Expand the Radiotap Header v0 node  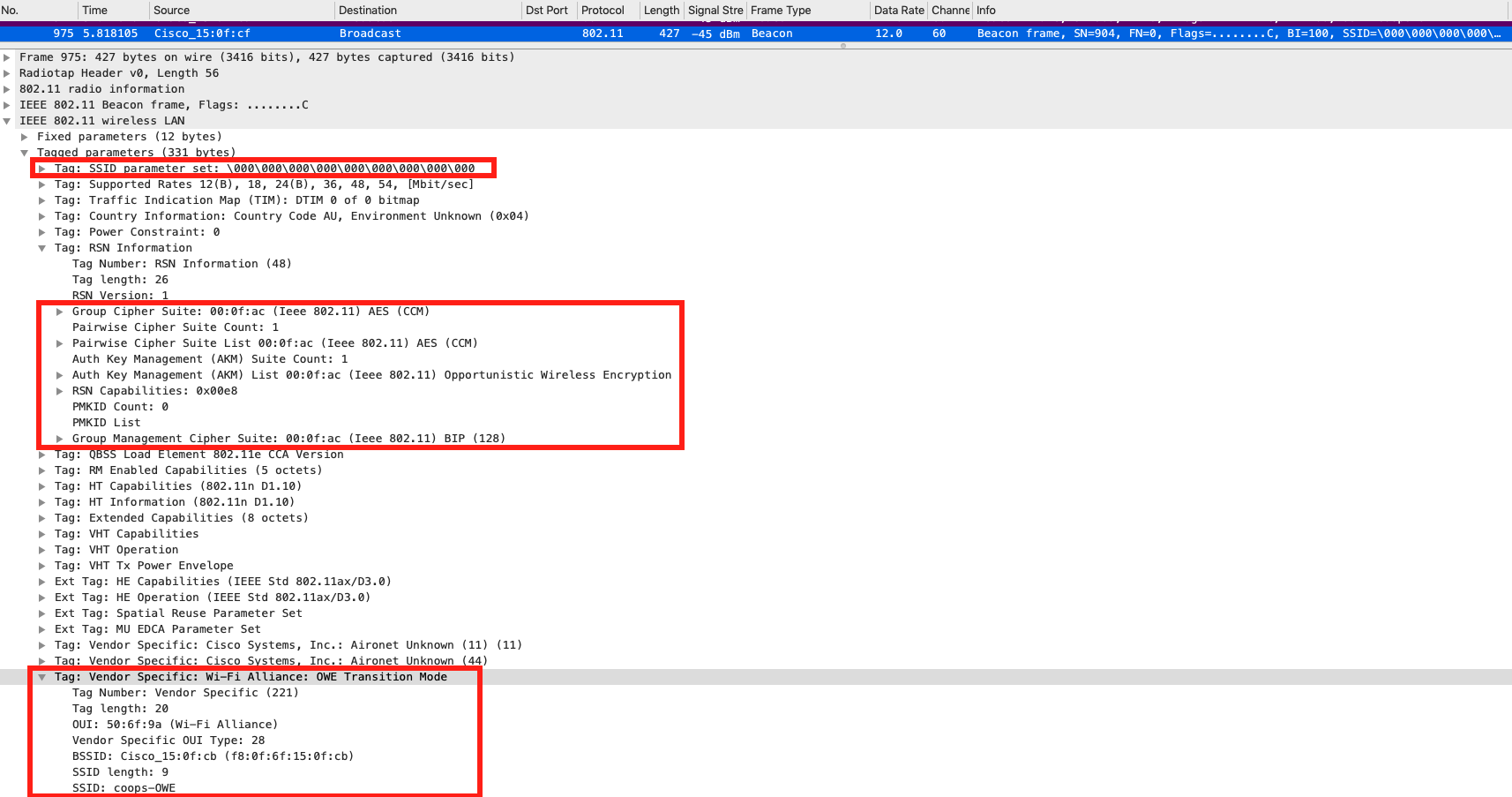click(9, 72)
